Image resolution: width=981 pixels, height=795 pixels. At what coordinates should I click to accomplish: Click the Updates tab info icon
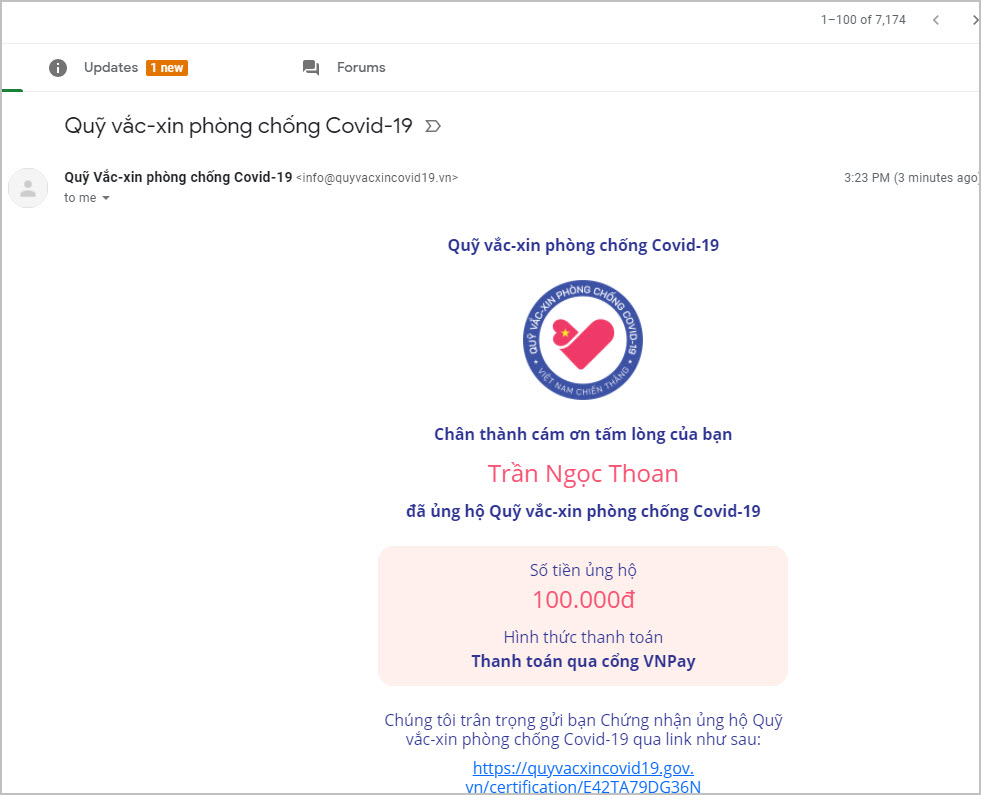point(58,68)
